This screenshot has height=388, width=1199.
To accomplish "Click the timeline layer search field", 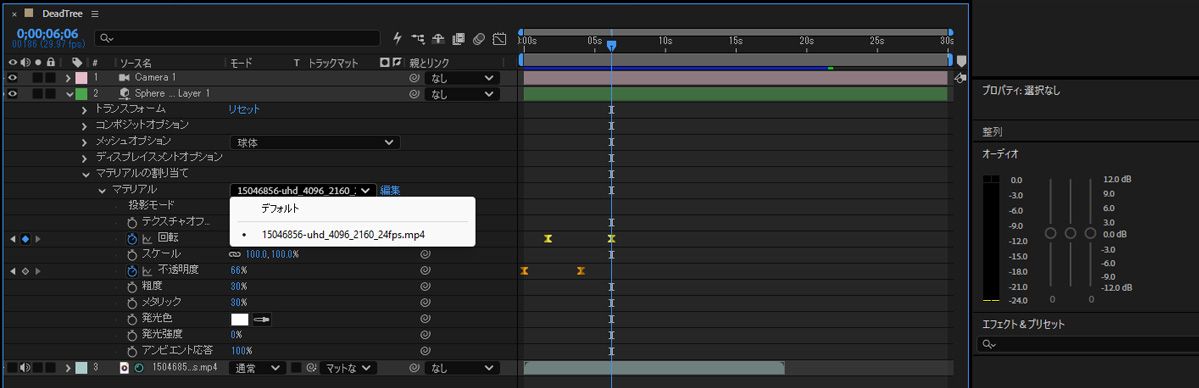I will [x=237, y=38].
